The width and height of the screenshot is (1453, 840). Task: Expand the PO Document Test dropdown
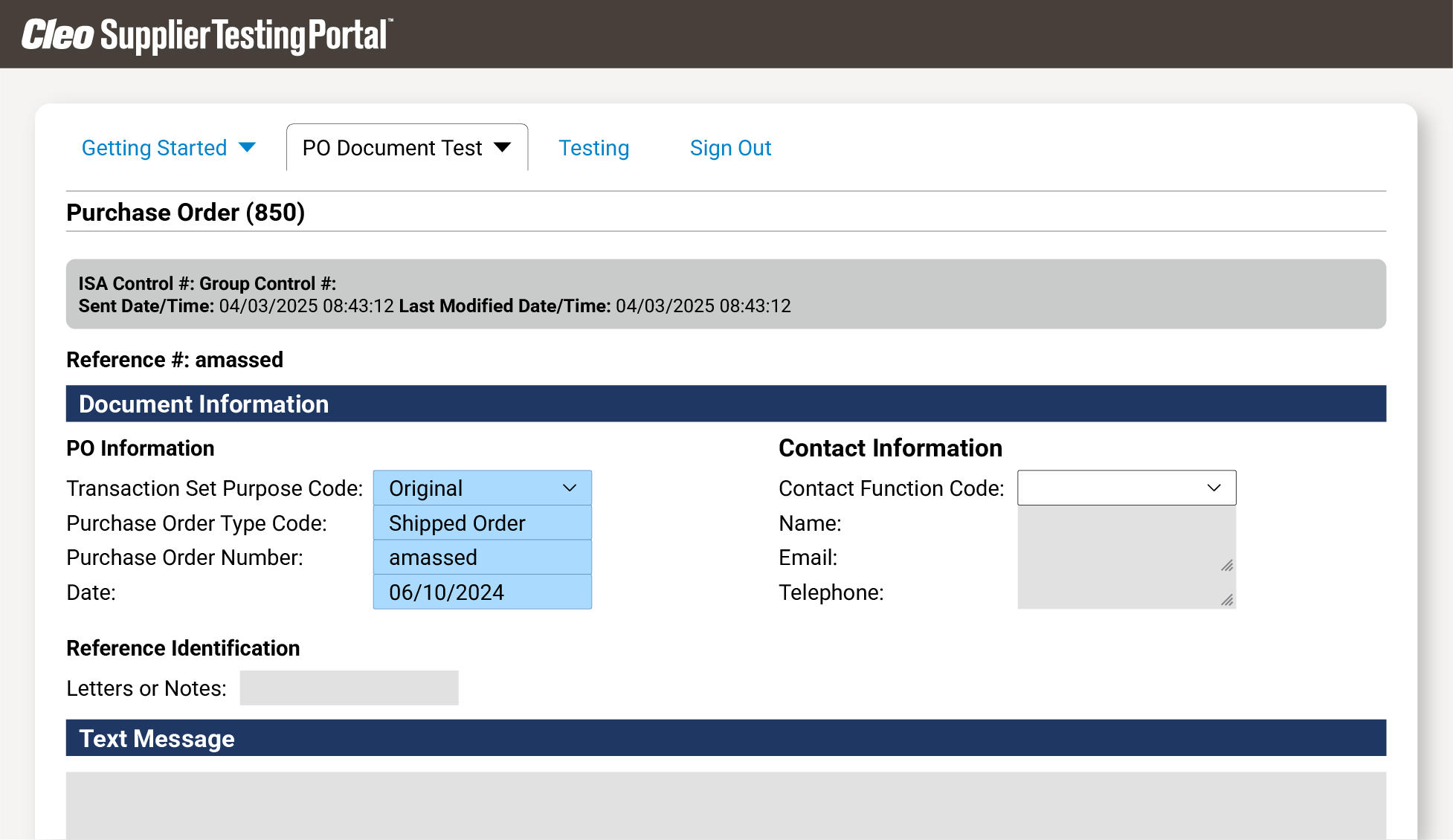[390, 147]
